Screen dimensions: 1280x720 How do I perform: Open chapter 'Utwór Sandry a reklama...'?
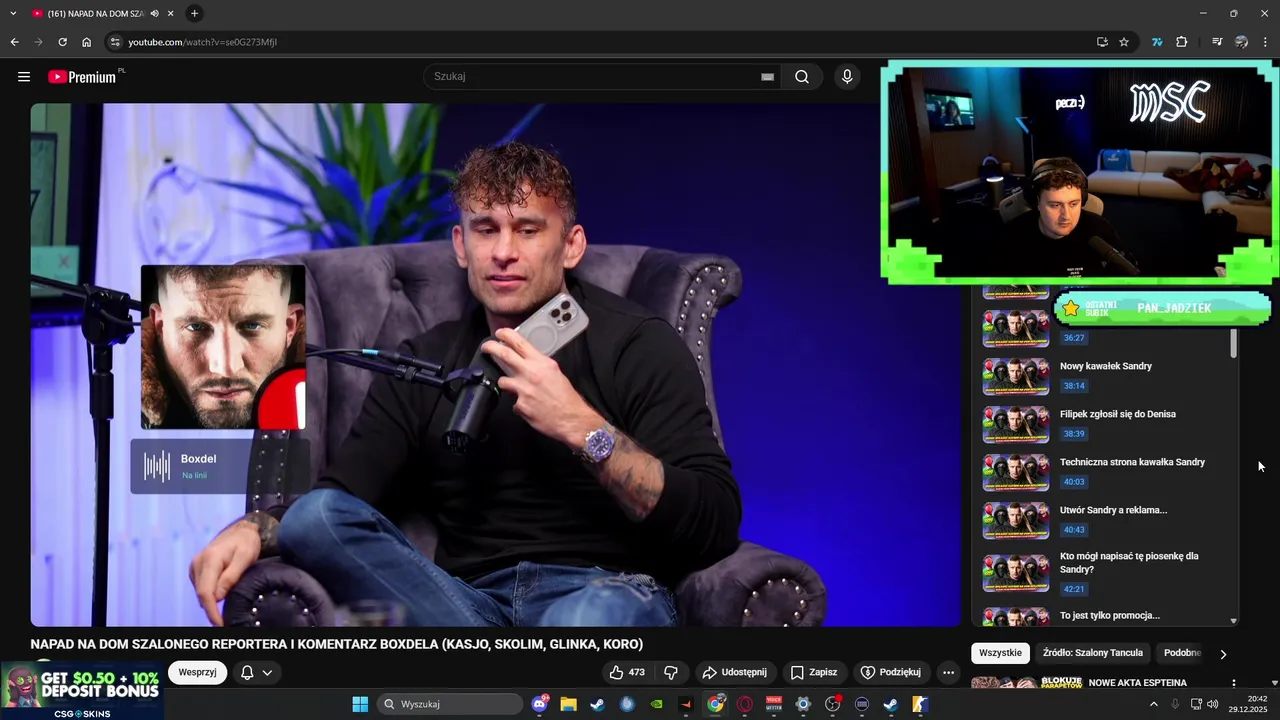pos(1113,510)
